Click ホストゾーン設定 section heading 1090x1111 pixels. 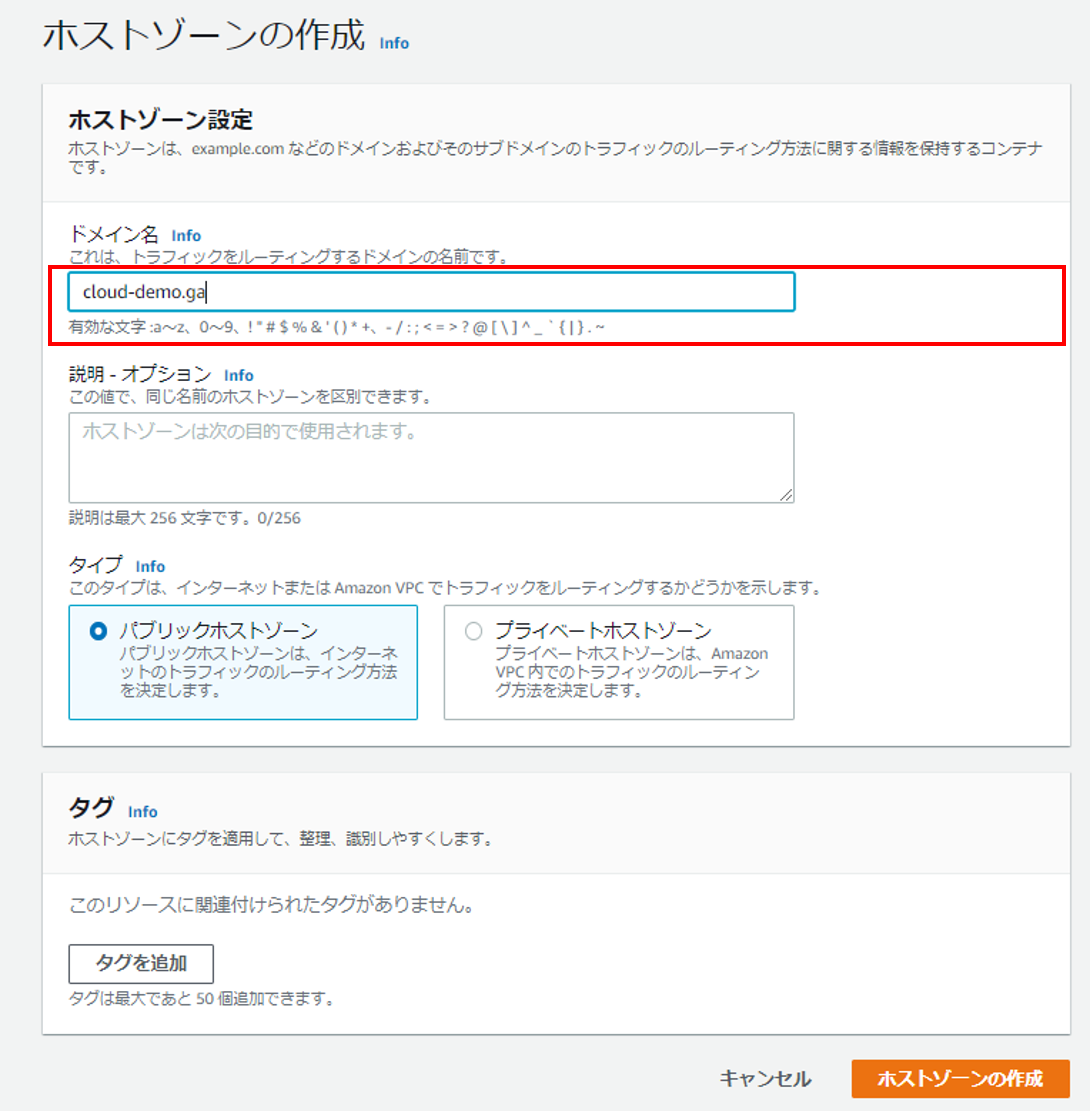(161, 120)
